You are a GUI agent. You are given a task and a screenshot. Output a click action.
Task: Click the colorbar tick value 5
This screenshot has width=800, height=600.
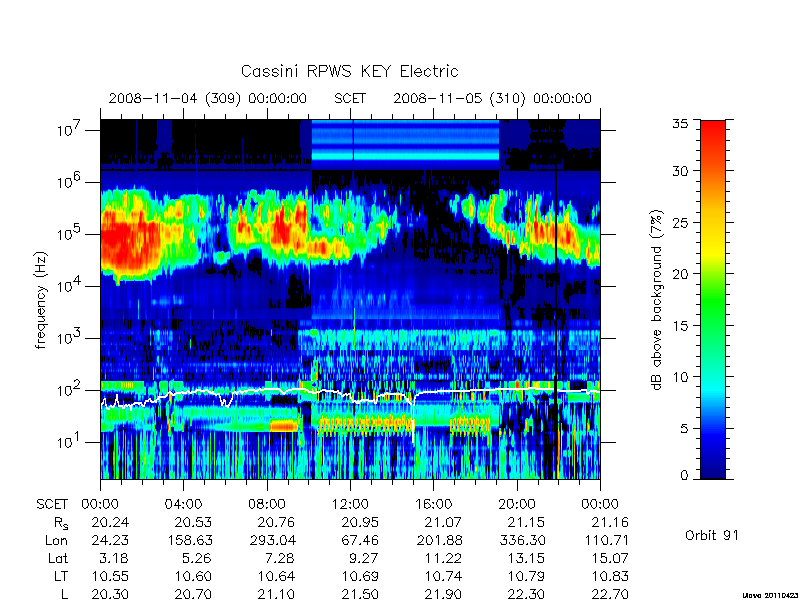(x=684, y=428)
